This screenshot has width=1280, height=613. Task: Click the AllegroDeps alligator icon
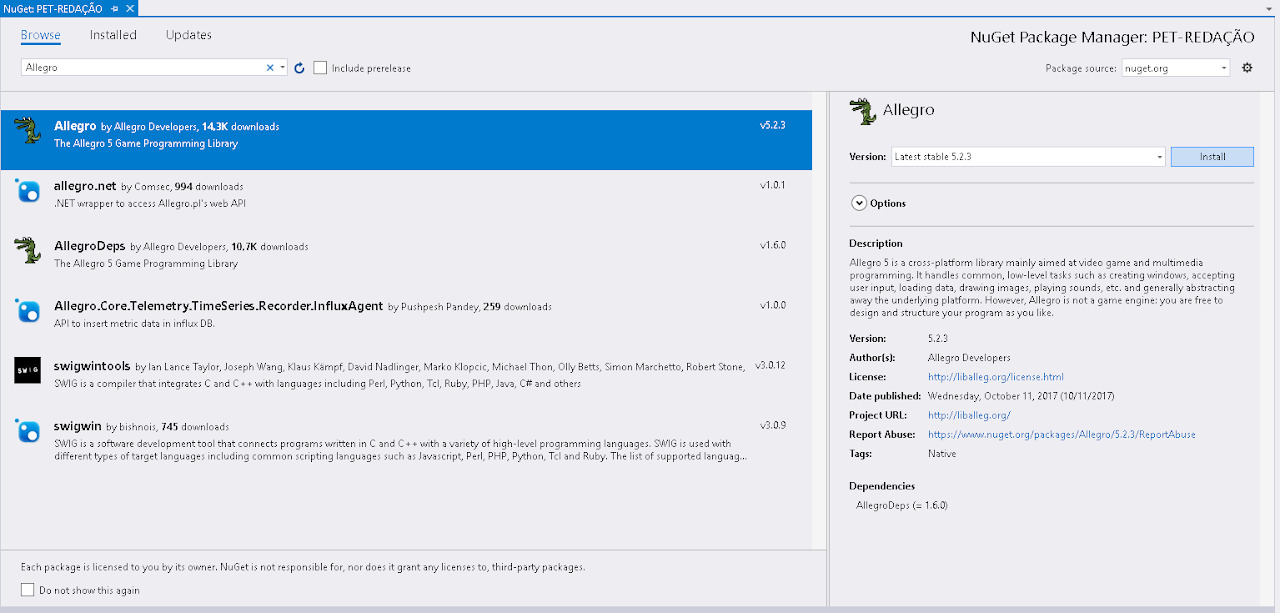pos(26,250)
